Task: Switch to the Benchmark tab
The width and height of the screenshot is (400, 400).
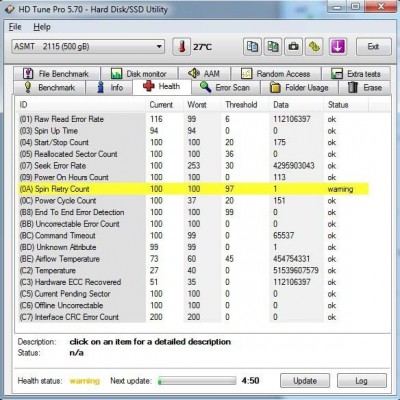Action: [x=49, y=88]
